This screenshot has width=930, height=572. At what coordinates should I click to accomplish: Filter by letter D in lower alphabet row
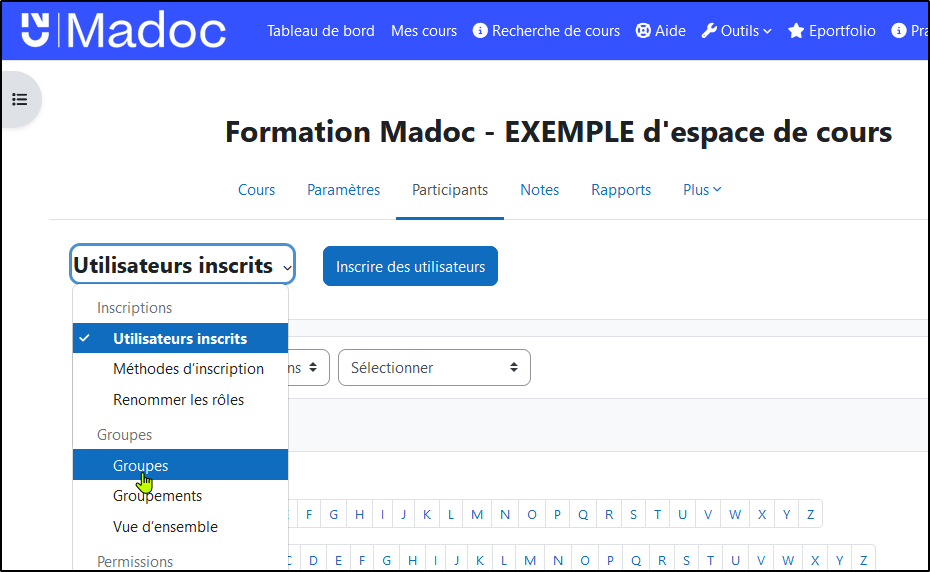(313, 560)
